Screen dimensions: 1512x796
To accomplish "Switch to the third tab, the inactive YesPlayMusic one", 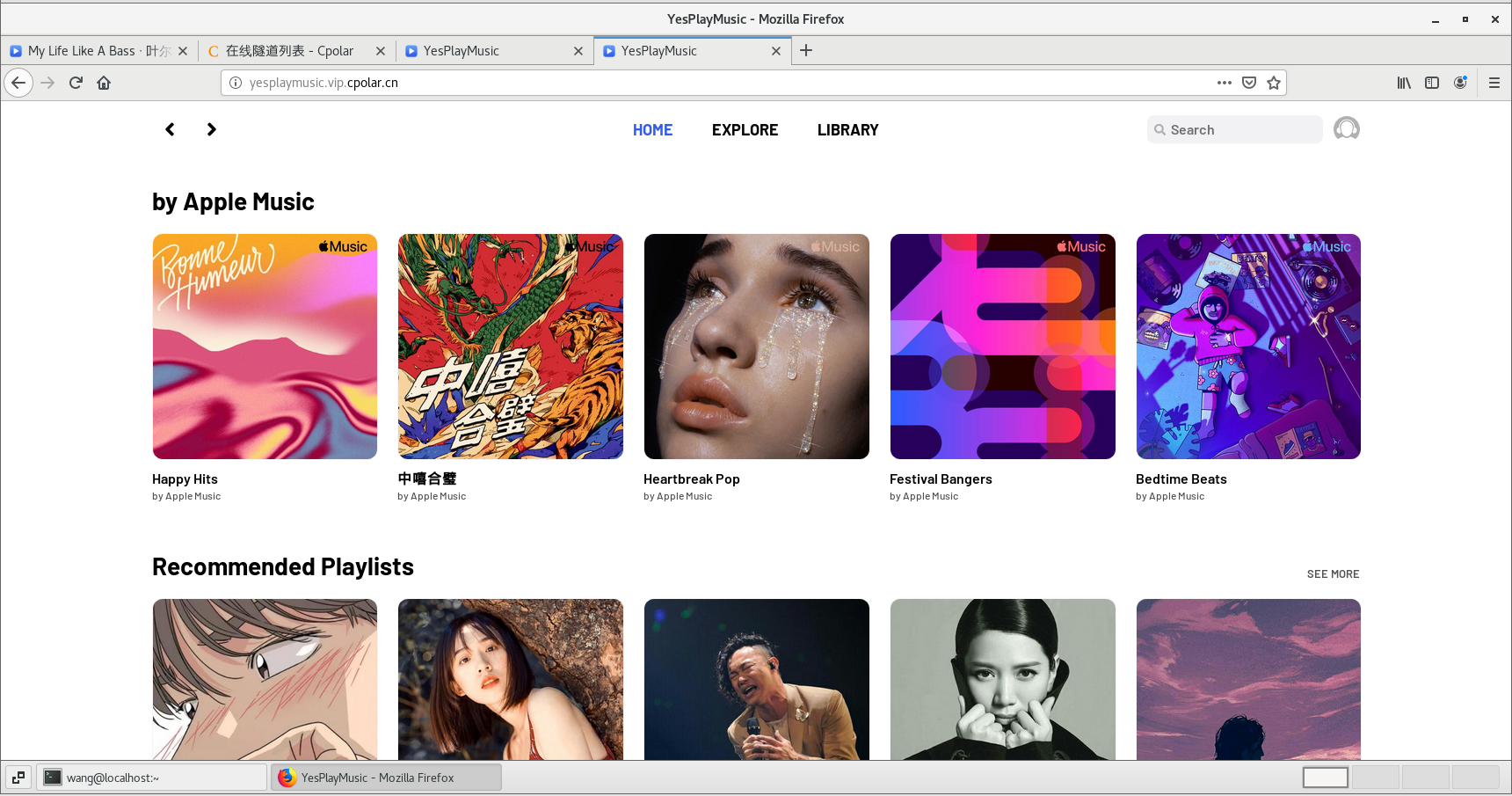I will pos(495,51).
